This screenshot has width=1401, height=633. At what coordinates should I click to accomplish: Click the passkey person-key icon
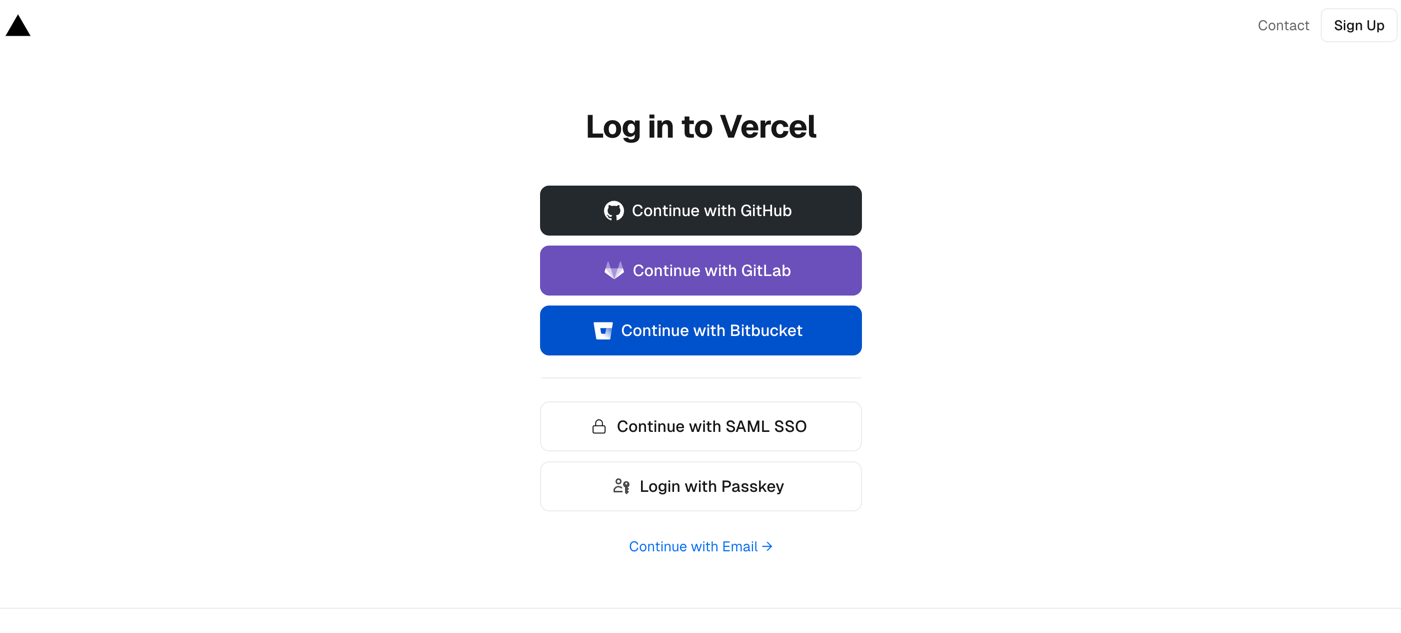(x=621, y=487)
